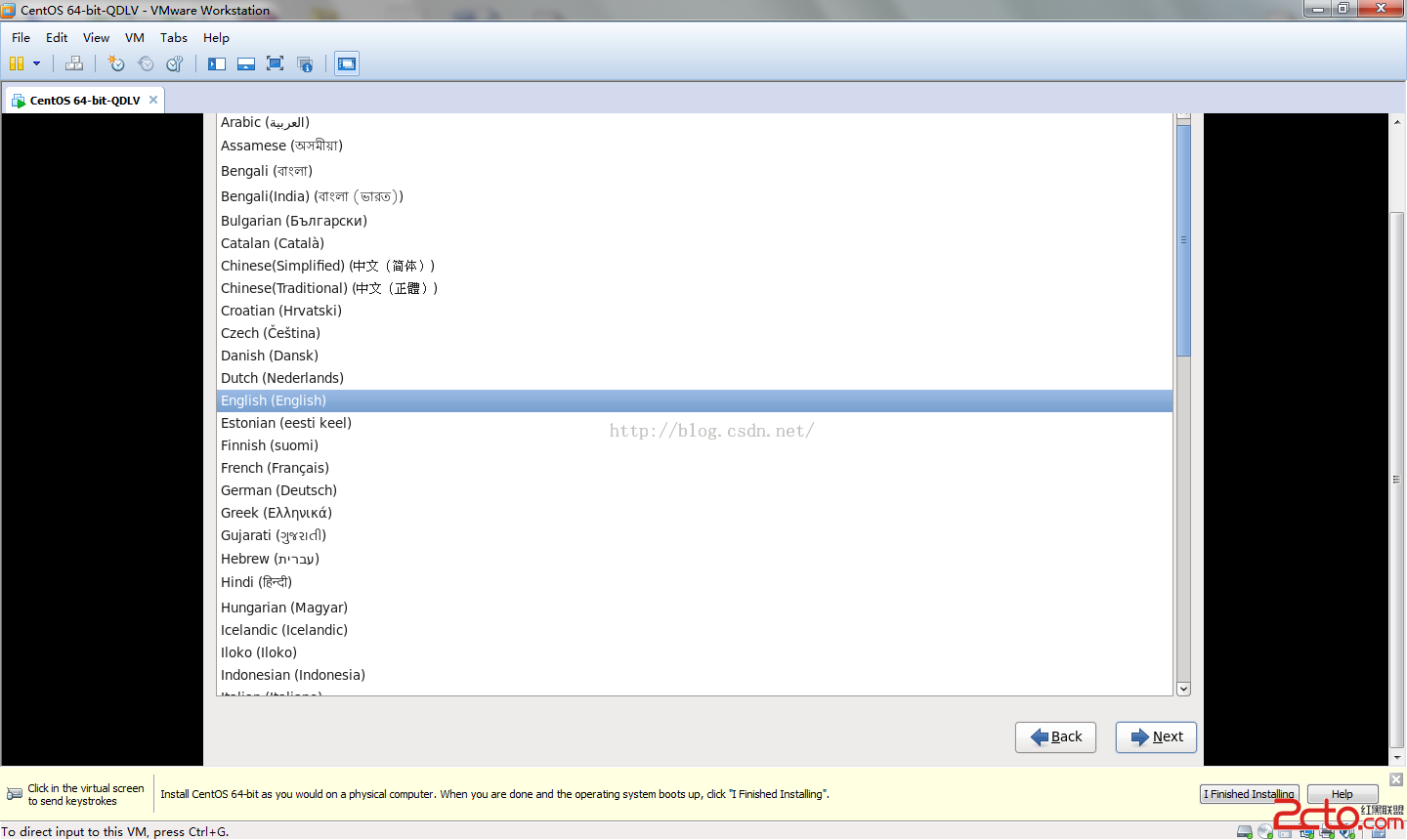This screenshot has height=840, width=1407.
Task: Click I Finished Installing button
Action: coord(1249,794)
